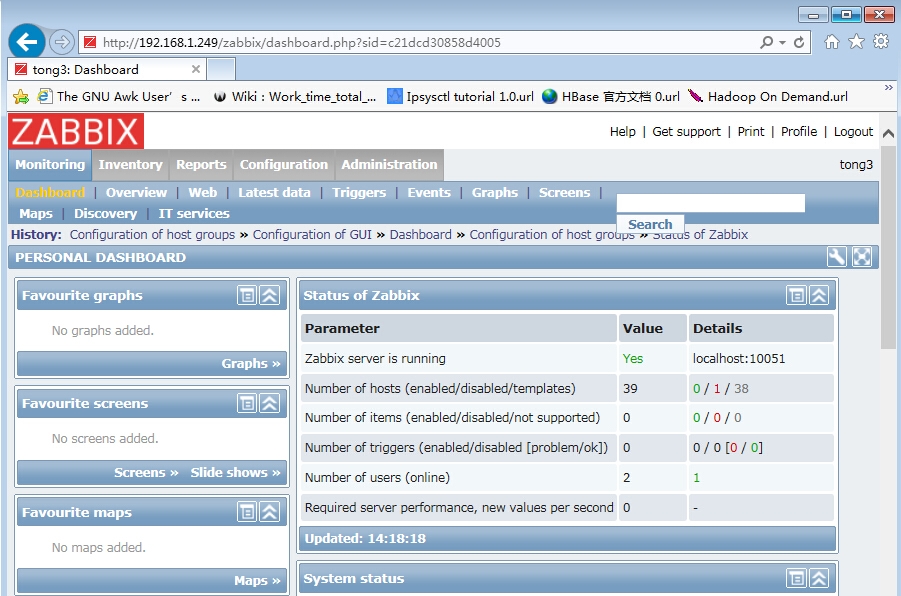Open the Screens submenu item
Screen dimensions: 901x596
click(564, 193)
